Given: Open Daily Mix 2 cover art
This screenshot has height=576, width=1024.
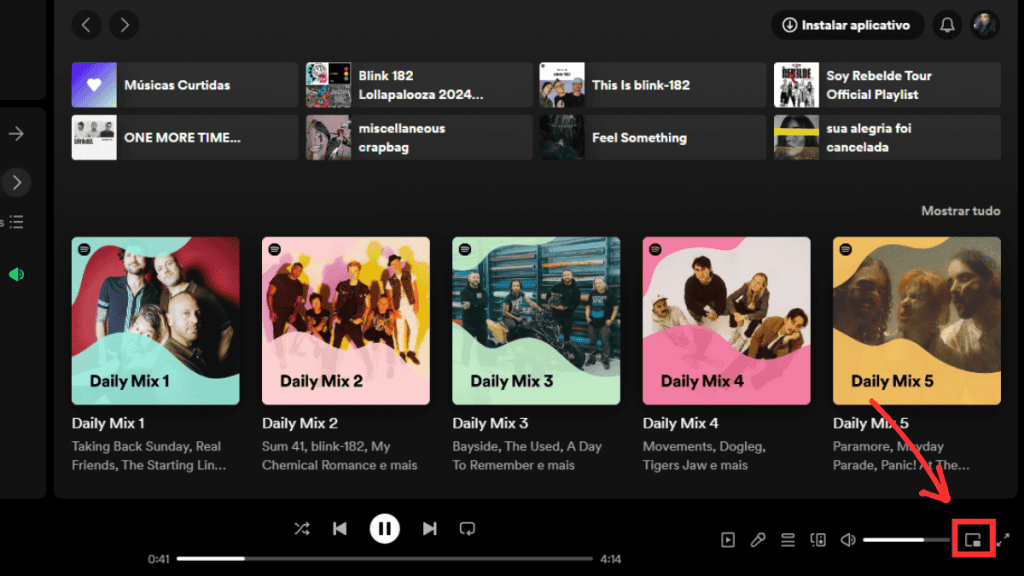Looking at the screenshot, I should coord(345,321).
